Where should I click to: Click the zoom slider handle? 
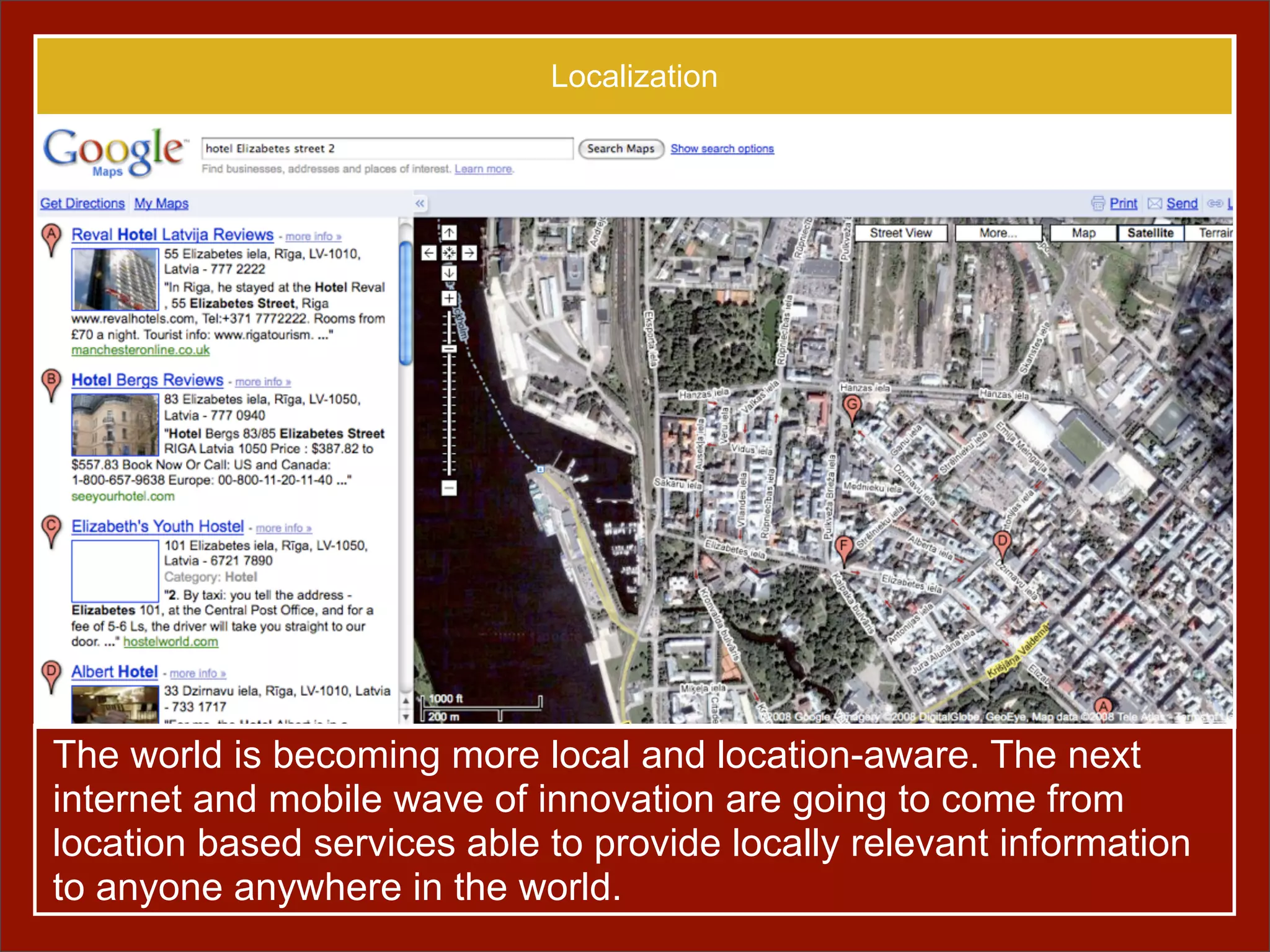449,349
